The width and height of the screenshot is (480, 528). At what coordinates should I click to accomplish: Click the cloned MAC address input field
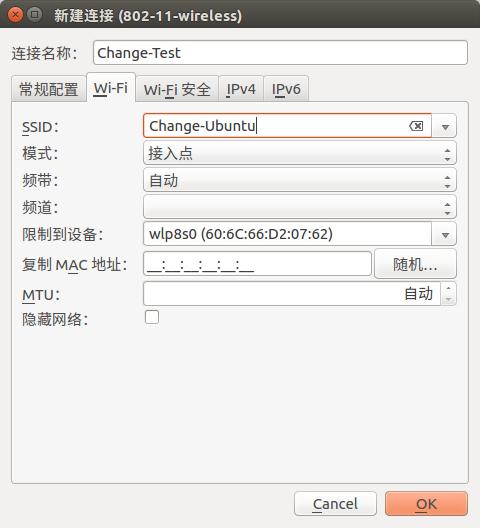point(257,264)
